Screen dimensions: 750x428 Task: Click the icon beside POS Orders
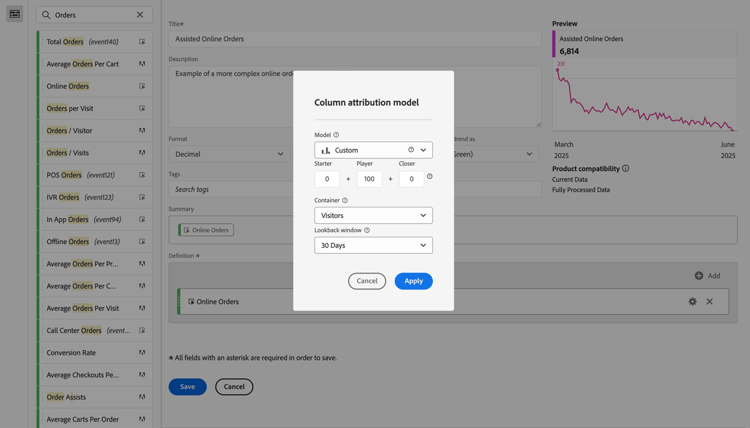142,175
